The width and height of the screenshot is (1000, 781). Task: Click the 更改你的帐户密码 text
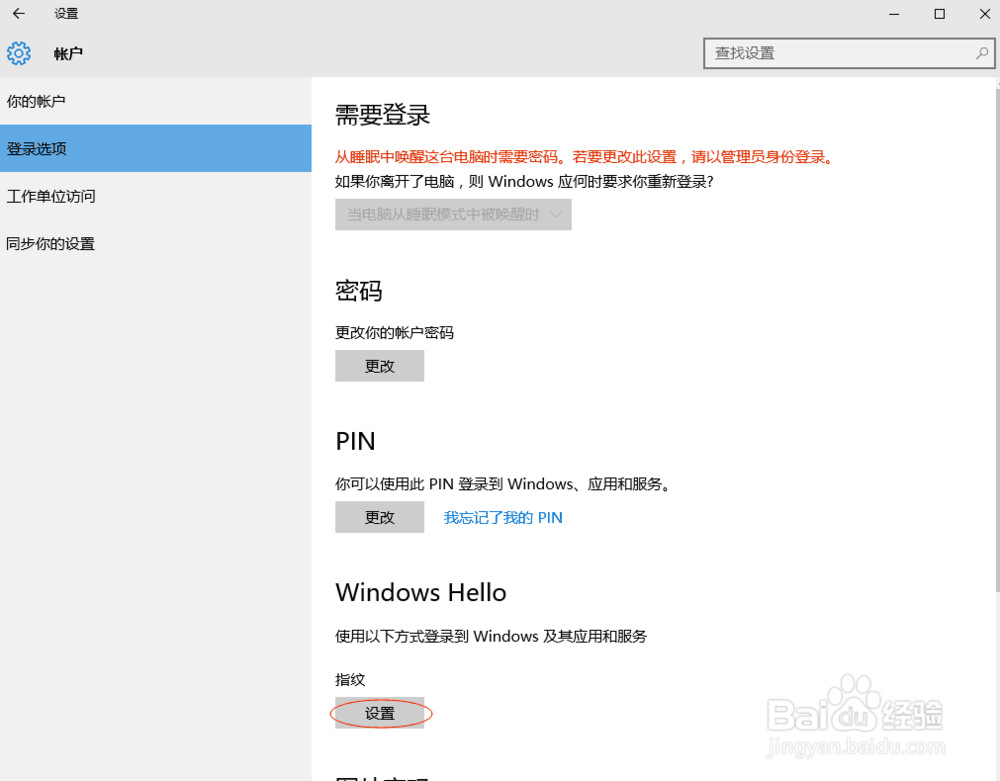(x=394, y=333)
